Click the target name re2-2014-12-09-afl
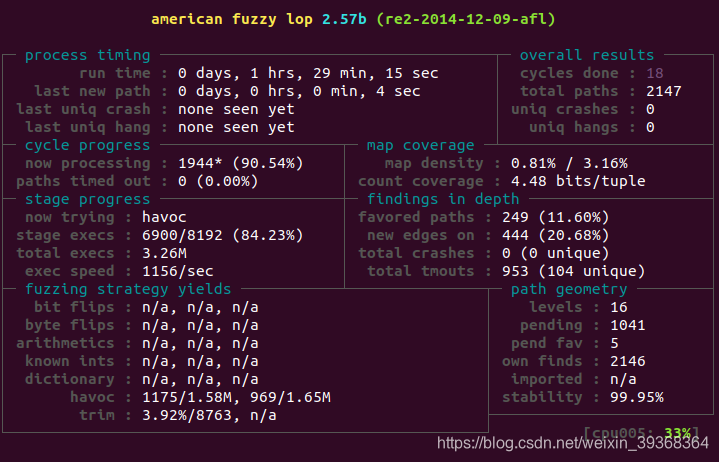719x462 pixels. tap(466, 19)
